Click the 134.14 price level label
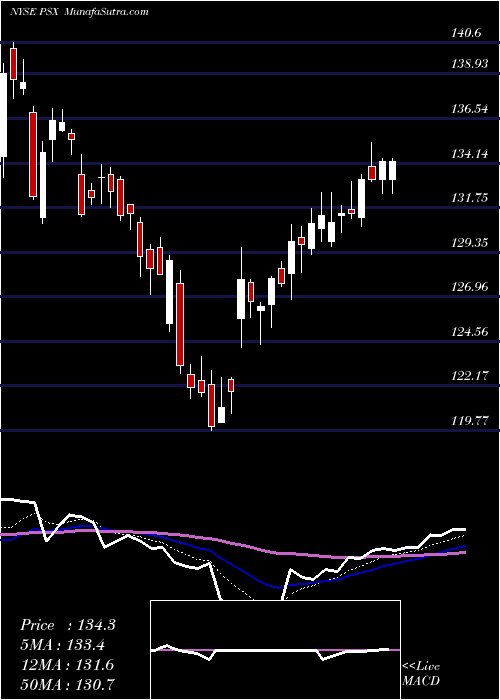The width and height of the screenshot is (500, 700). pyautogui.click(x=470, y=154)
